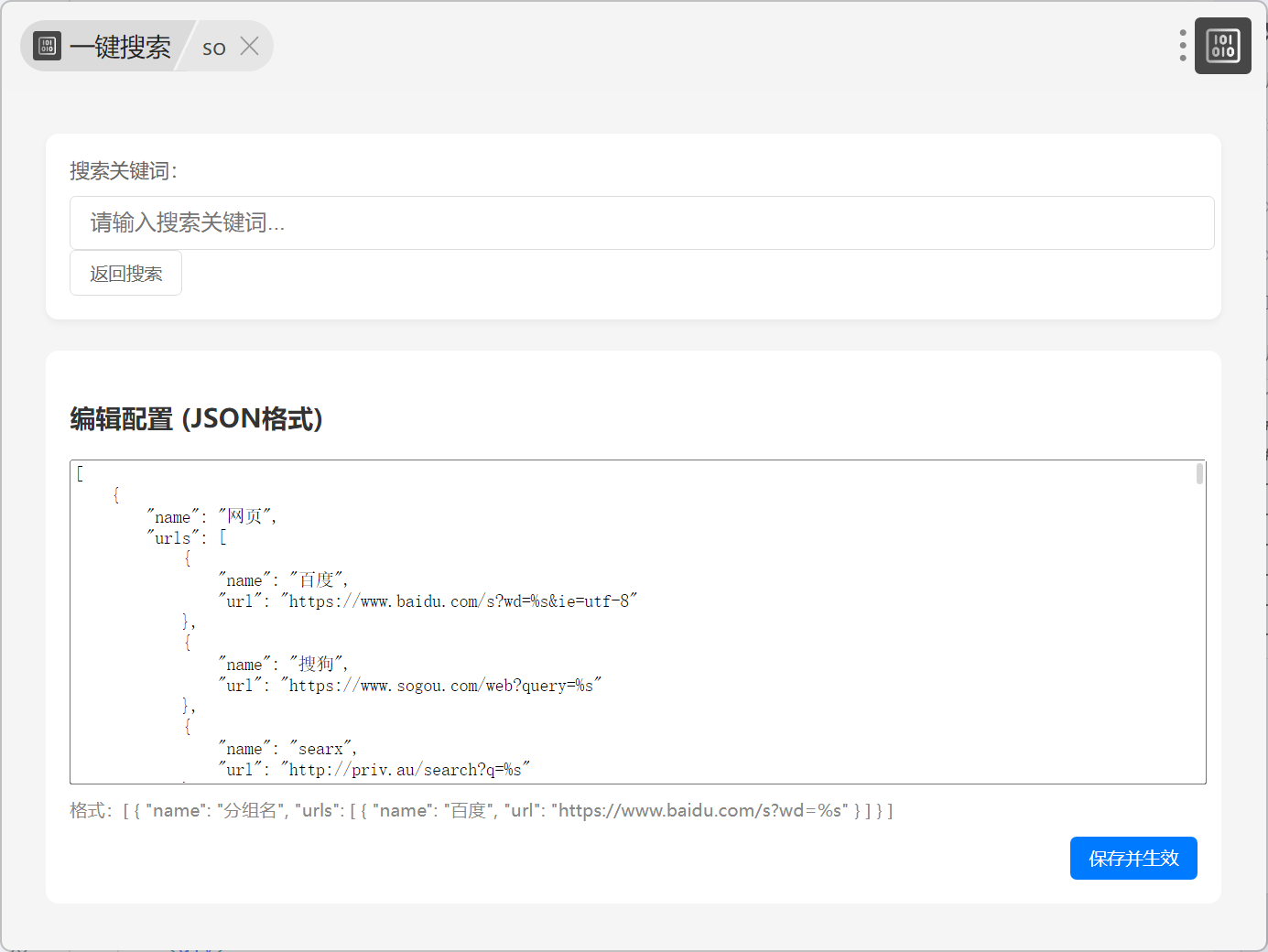The width and height of the screenshot is (1268, 952).
Task: Click the 一键搜索 plugin icon in the tag
Action: (47, 46)
